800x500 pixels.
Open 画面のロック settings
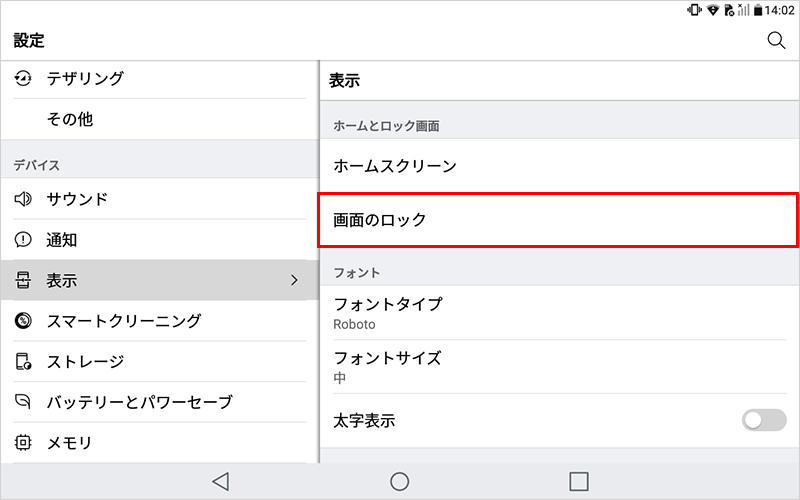[x=558, y=220]
